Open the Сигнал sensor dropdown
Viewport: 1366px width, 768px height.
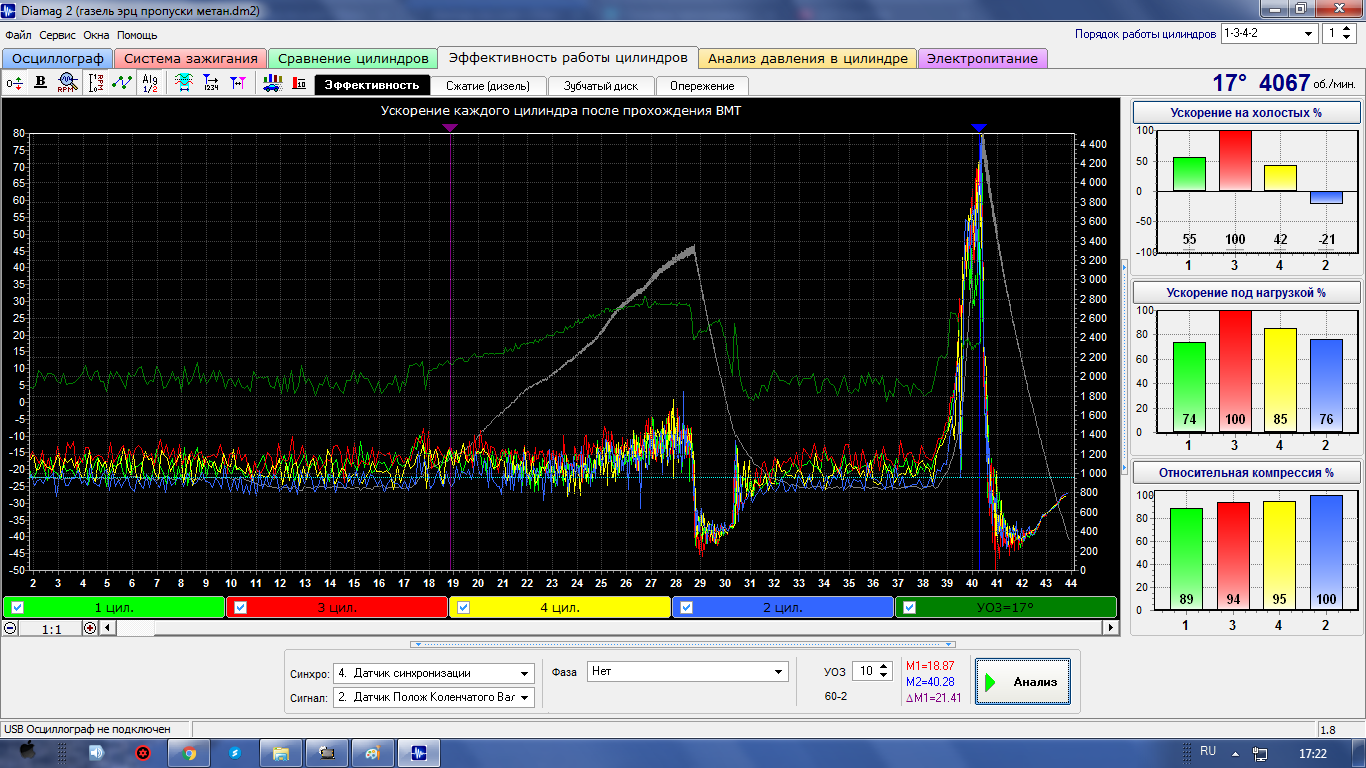click(x=525, y=697)
